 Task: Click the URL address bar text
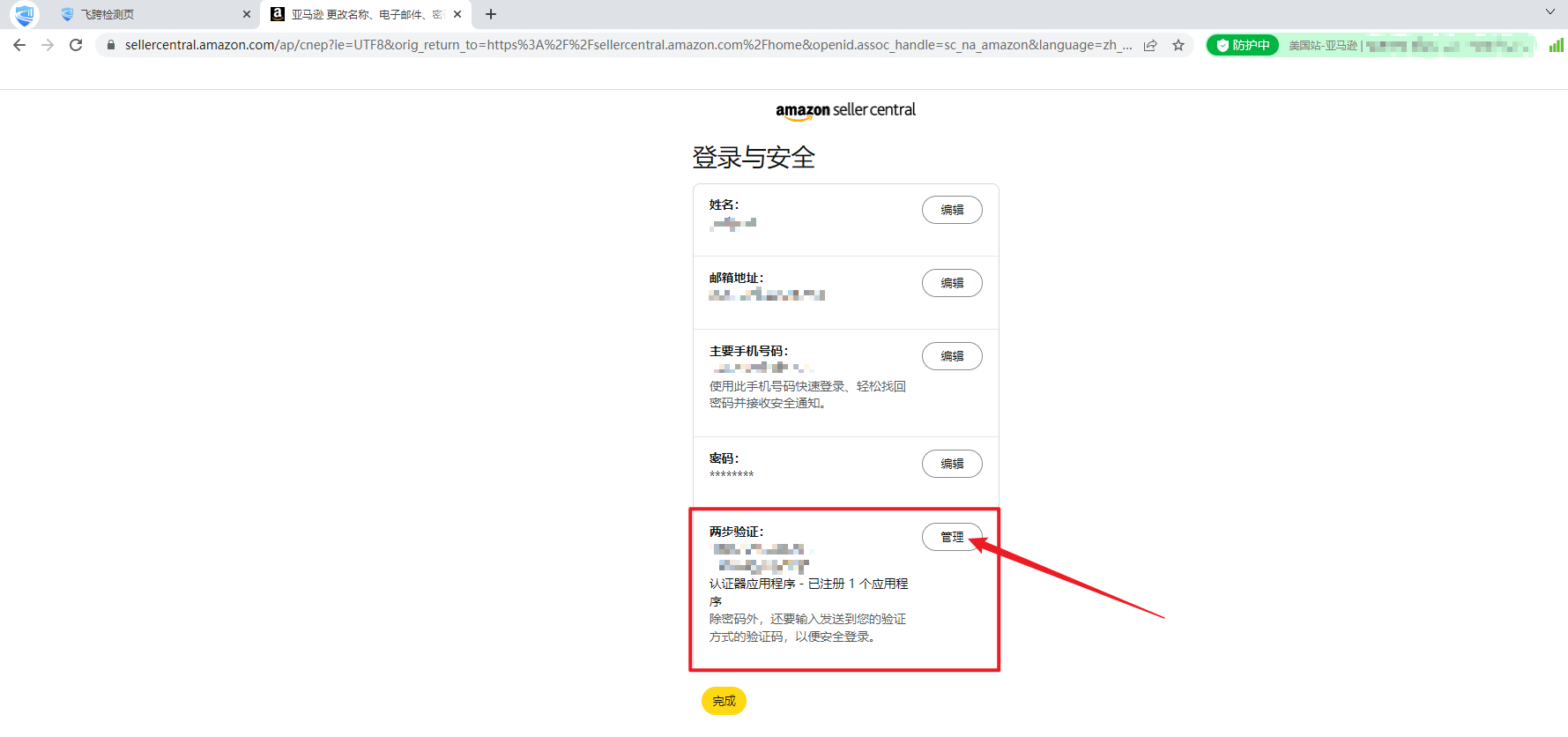(617, 45)
